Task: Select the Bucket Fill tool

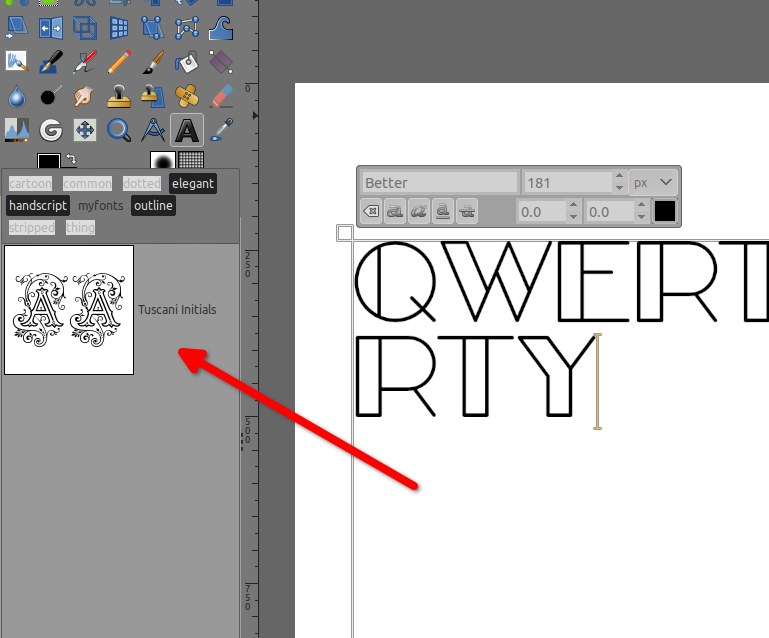Action: point(187,62)
